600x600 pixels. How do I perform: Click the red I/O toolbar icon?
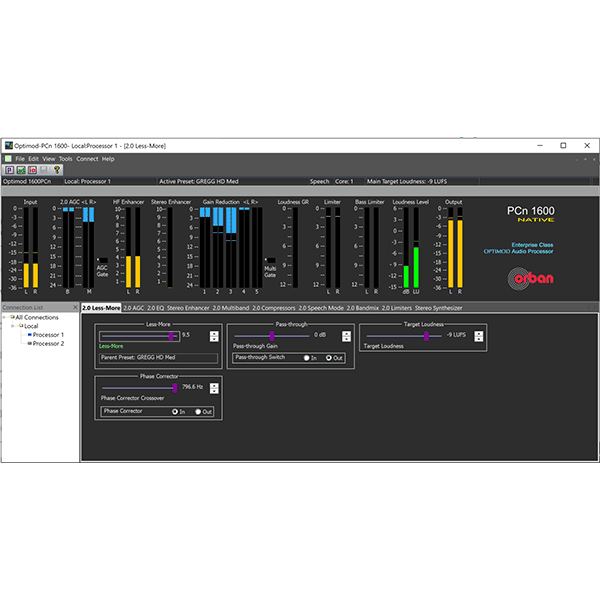31,170
